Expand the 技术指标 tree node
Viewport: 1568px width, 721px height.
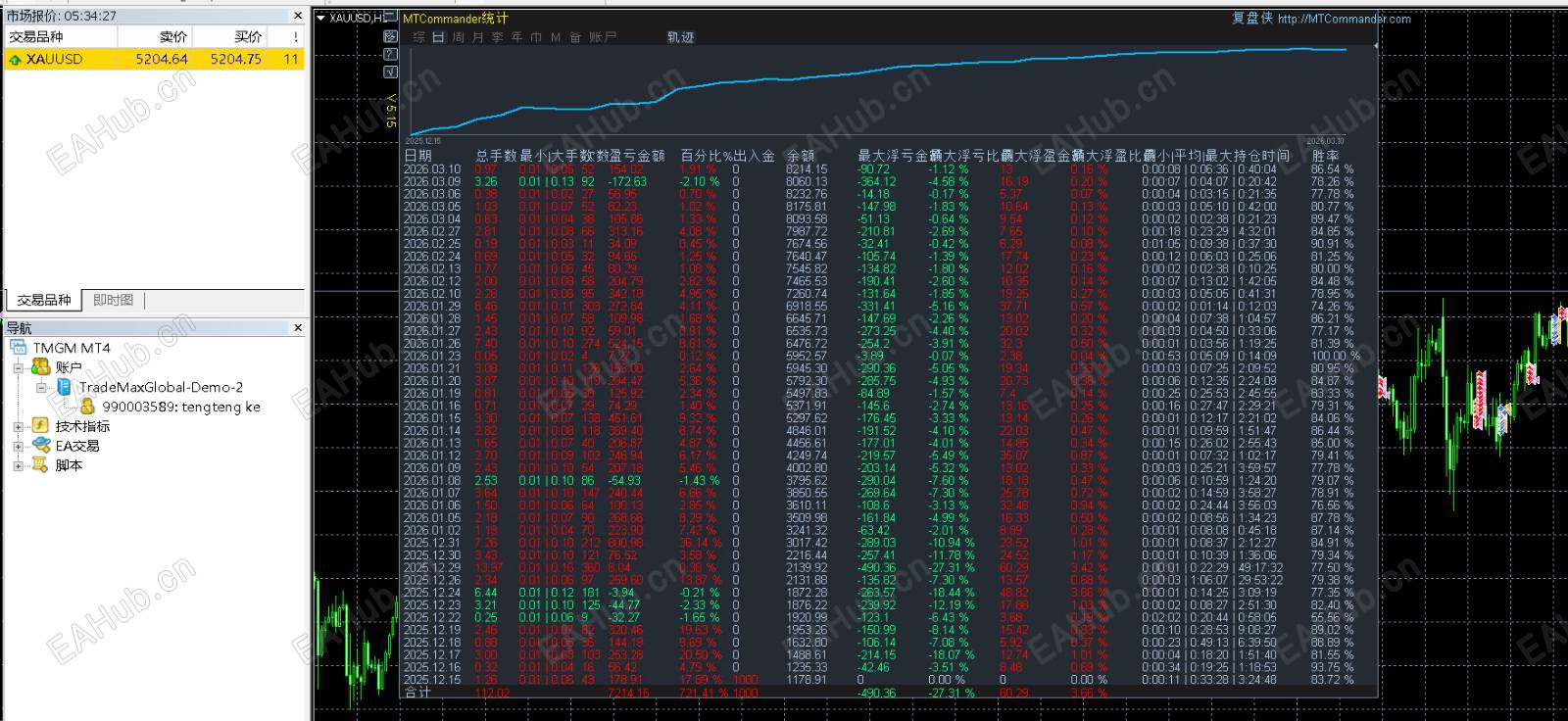click(x=18, y=427)
